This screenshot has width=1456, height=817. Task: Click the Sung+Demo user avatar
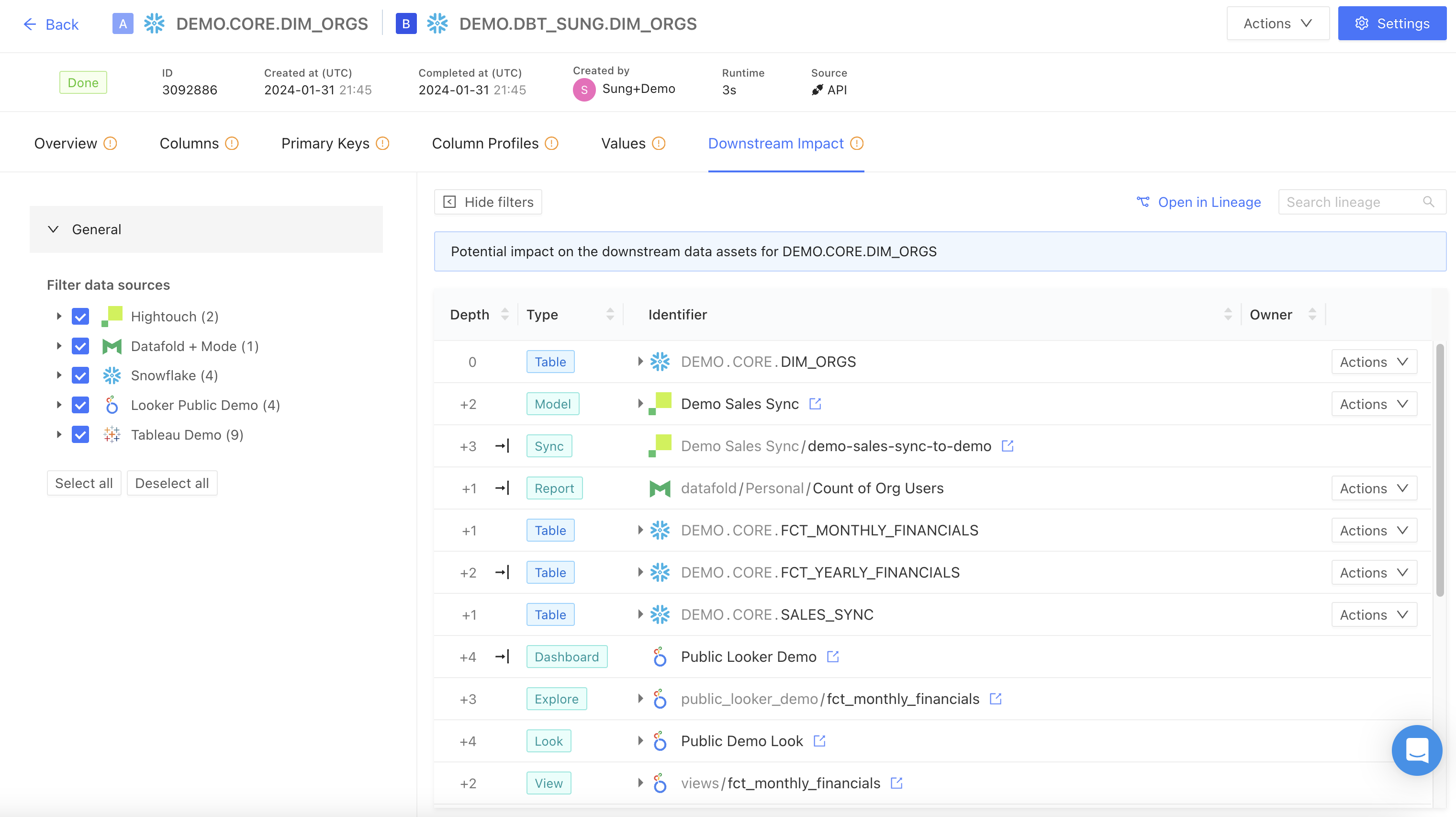coord(584,90)
